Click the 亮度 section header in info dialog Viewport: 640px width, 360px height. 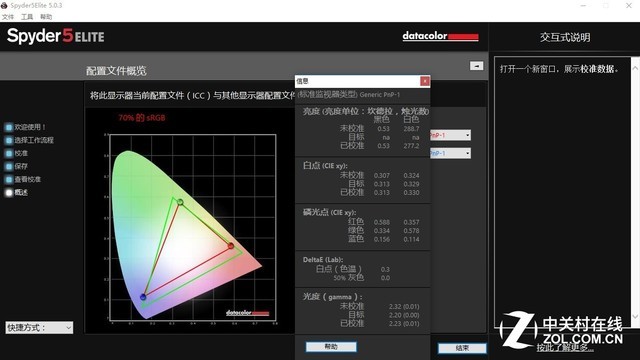tap(366, 111)
